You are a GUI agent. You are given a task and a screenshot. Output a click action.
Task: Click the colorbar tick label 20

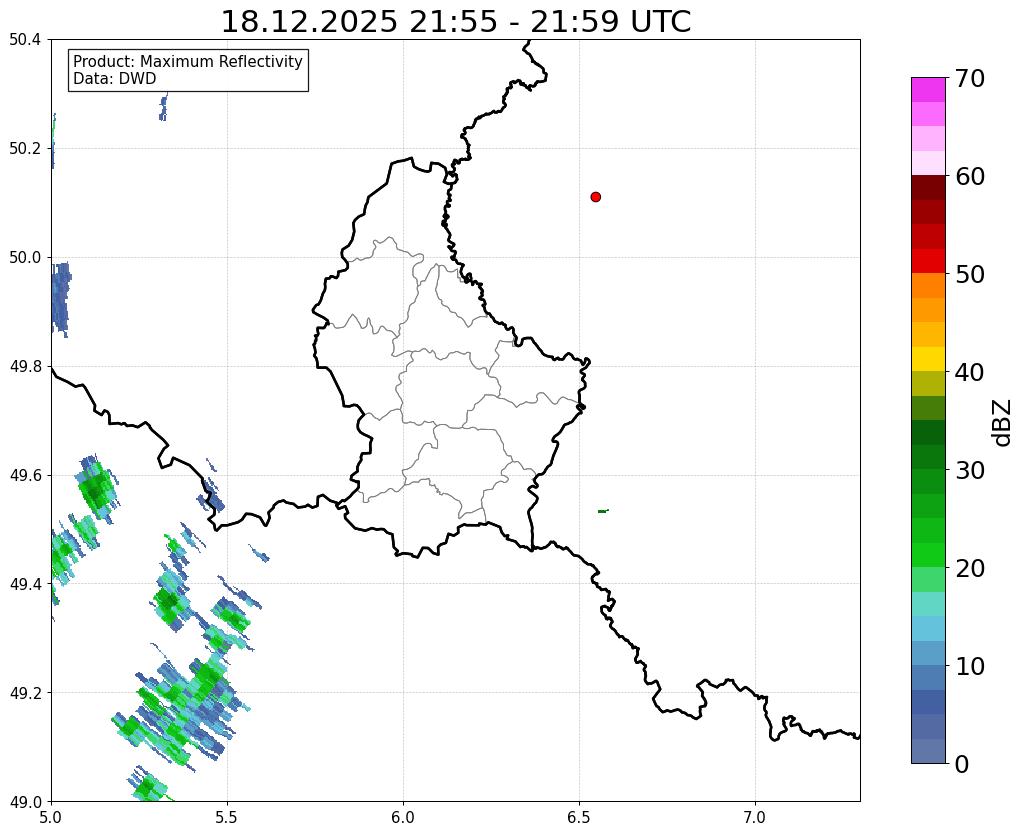970,568
